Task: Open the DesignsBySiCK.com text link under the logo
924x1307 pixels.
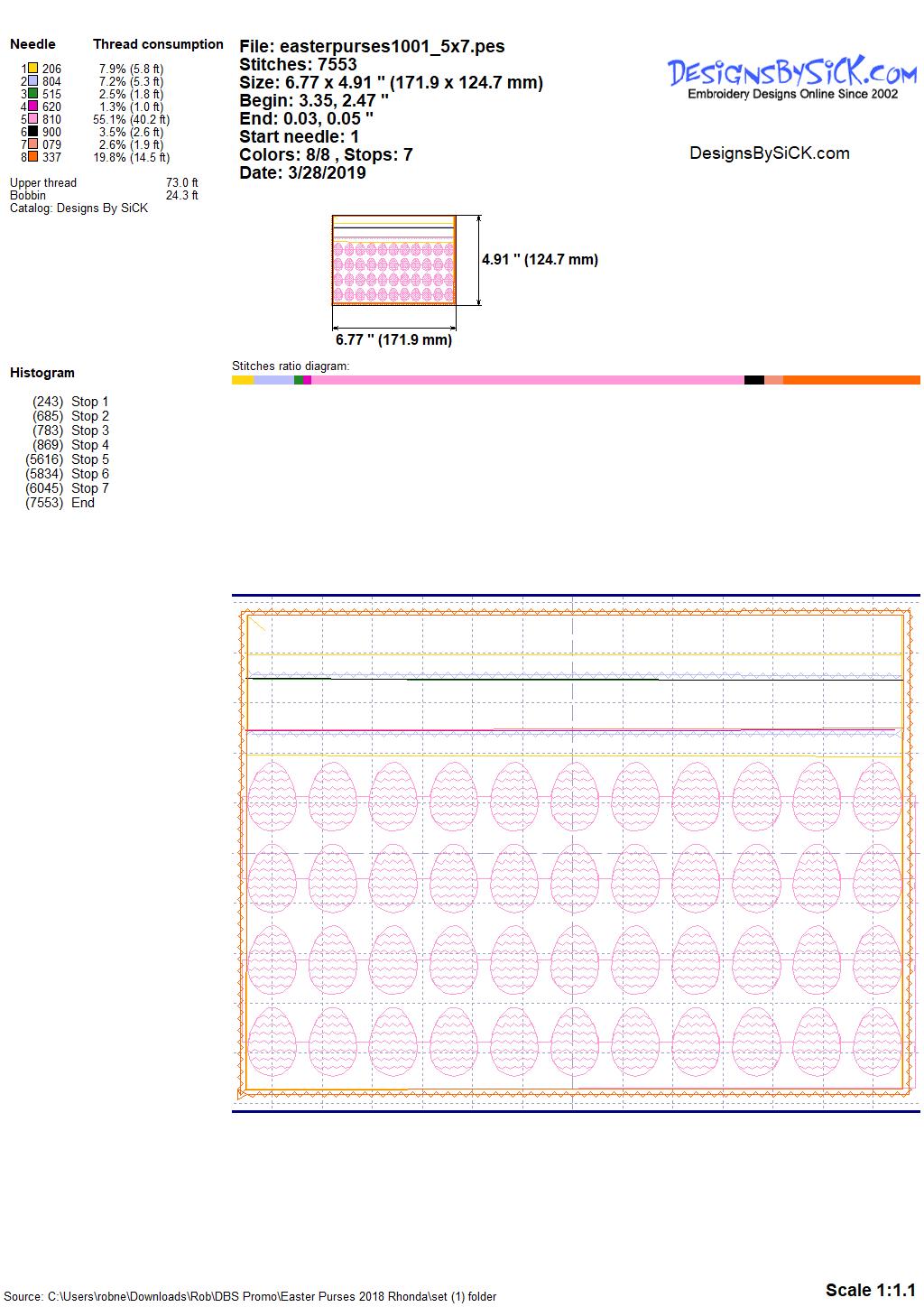Action: (x=769, y=153)
